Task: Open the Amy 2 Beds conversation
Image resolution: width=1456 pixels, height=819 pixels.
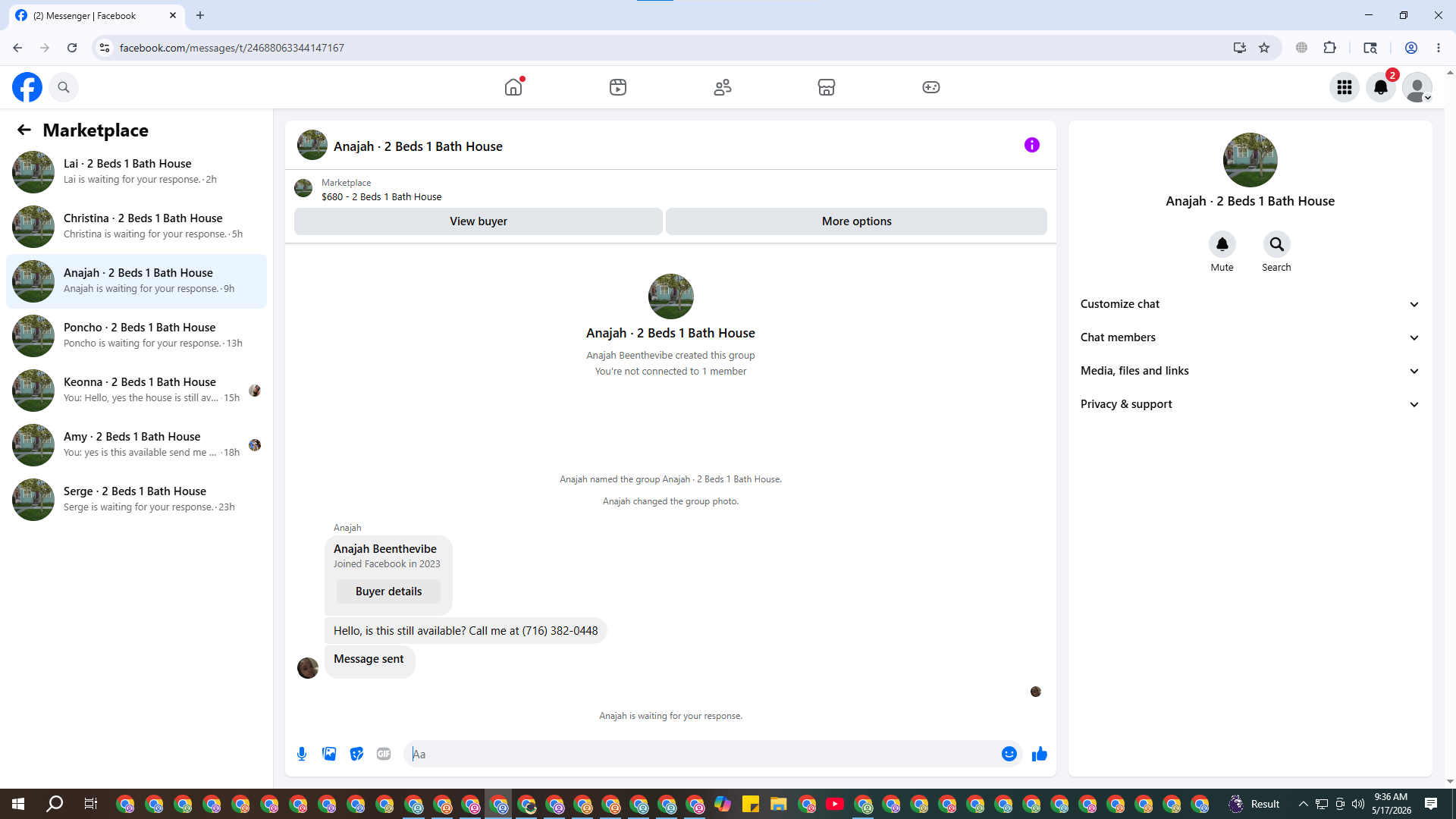Action: [x=136, y=445]
